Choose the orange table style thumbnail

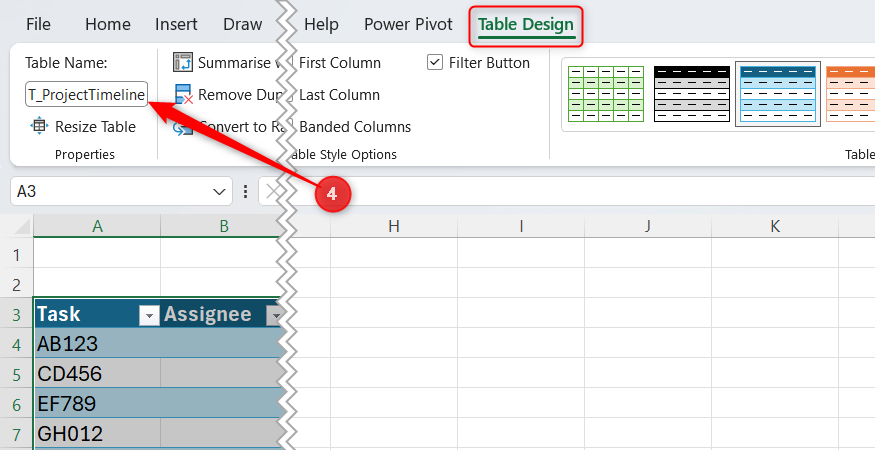point(850,94)
